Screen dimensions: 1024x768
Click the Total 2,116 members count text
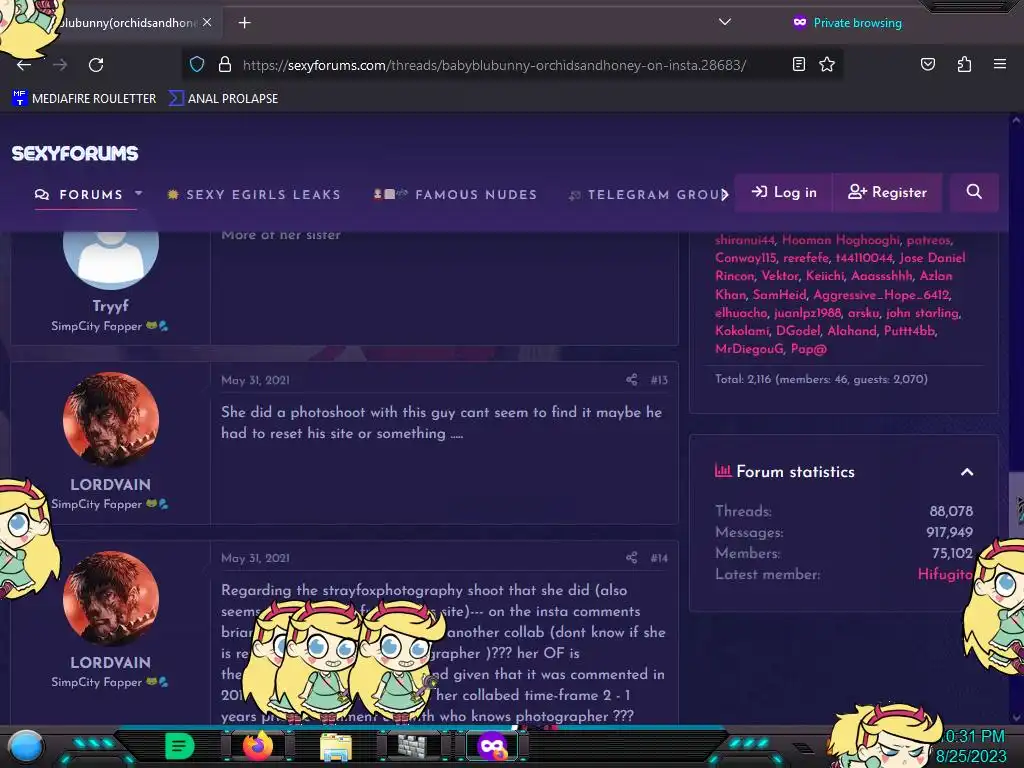(821, 379)
